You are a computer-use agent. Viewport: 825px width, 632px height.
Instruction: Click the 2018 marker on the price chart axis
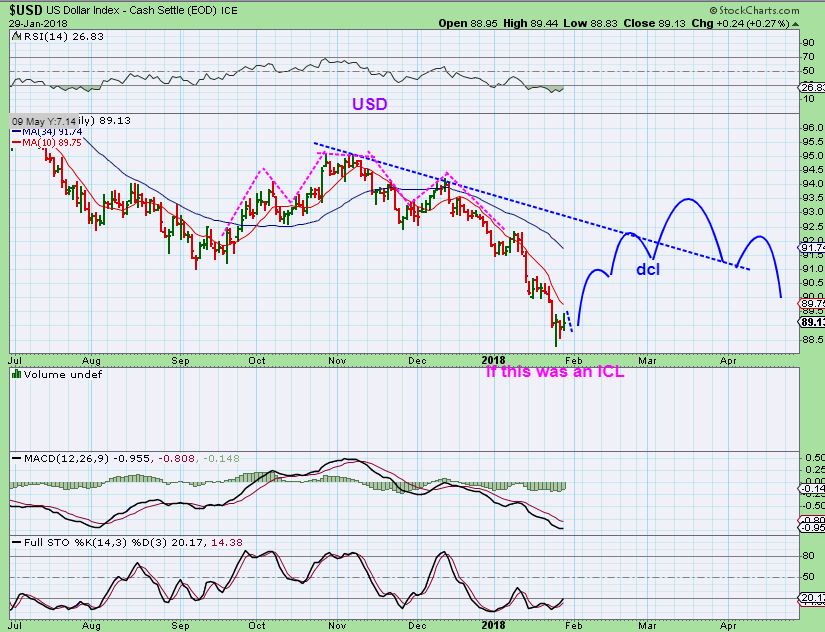pos(495,357)
